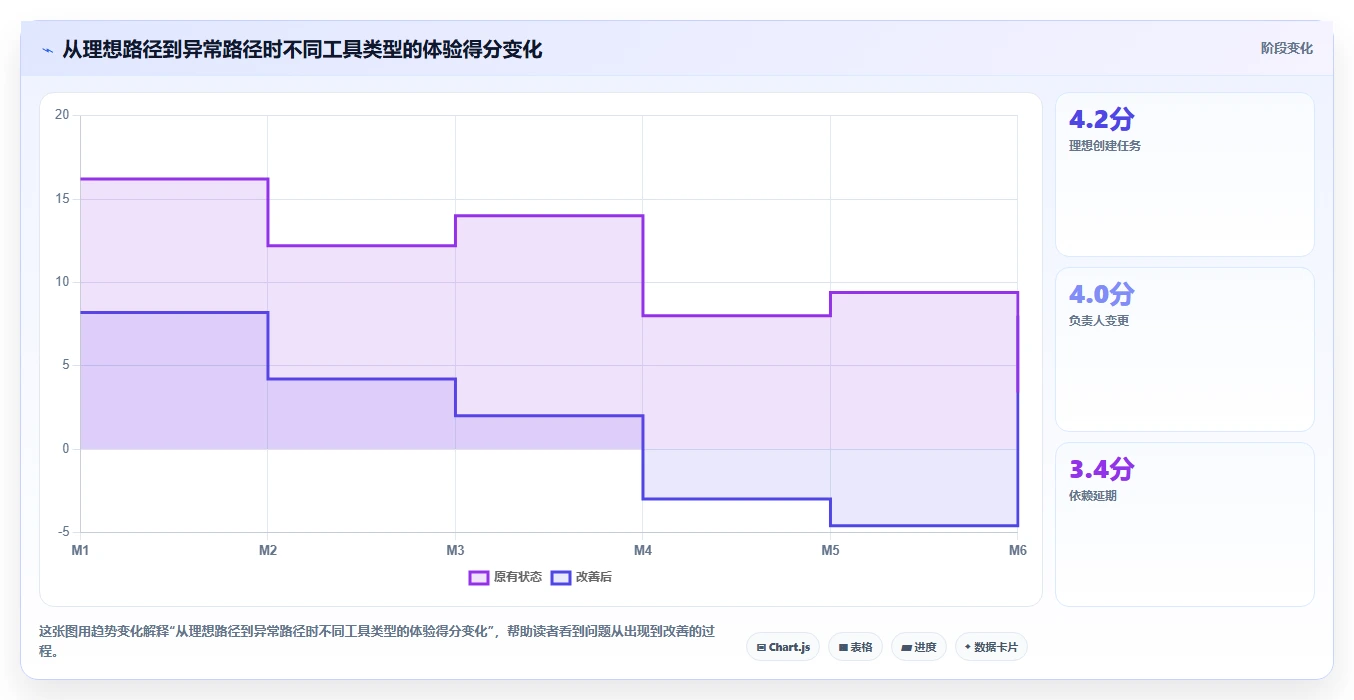Click the M5 x-axis label
This screenshot has width=1354, height=700.
click(x=830, y=550)
